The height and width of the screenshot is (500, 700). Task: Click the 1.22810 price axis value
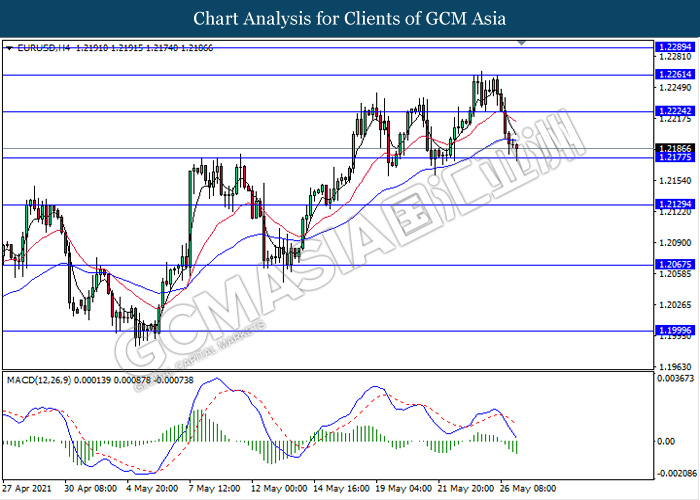pyautogui.click(x=675, y=57)
